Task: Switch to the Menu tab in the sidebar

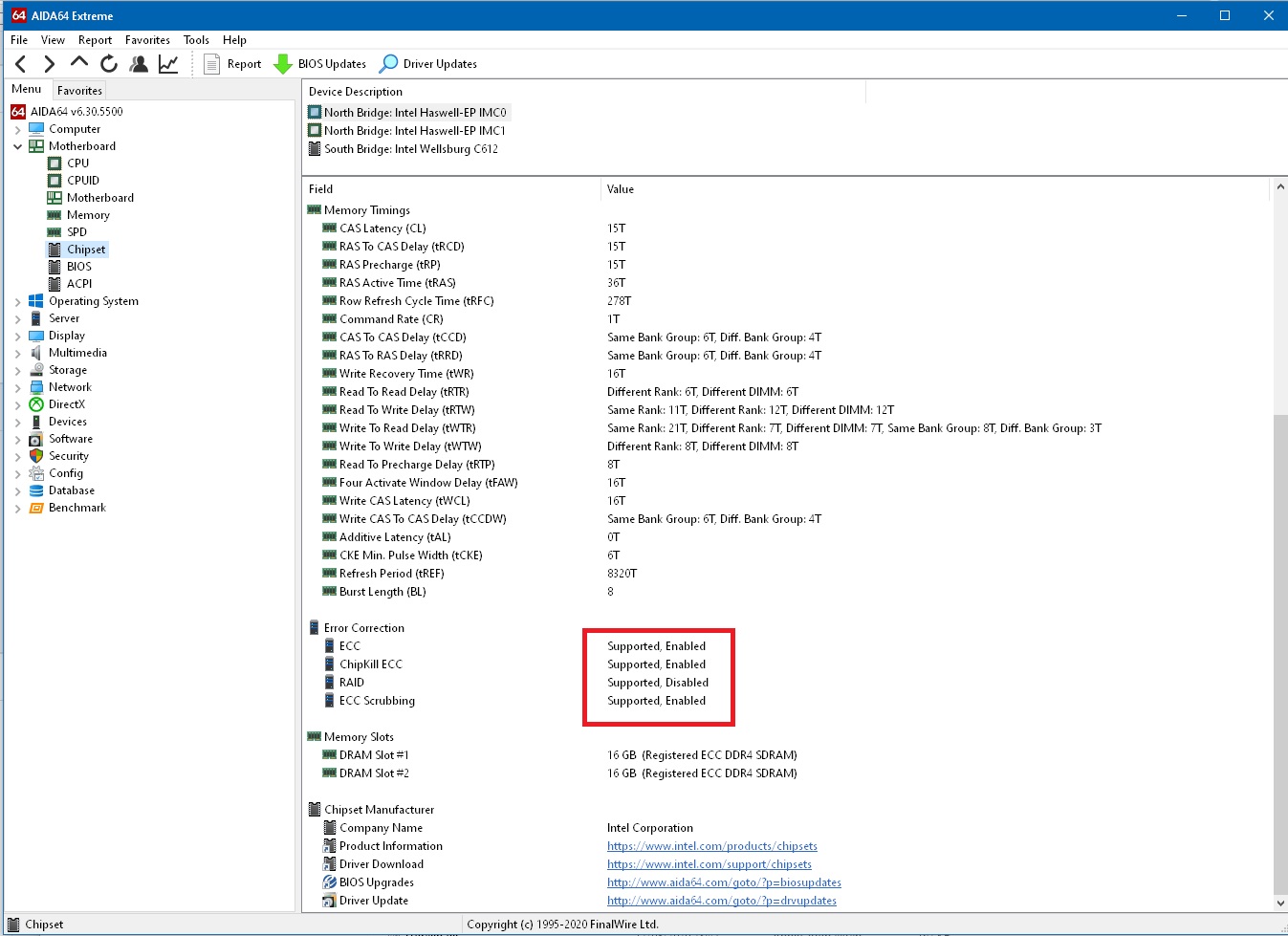Action: [x=27, y=89]
